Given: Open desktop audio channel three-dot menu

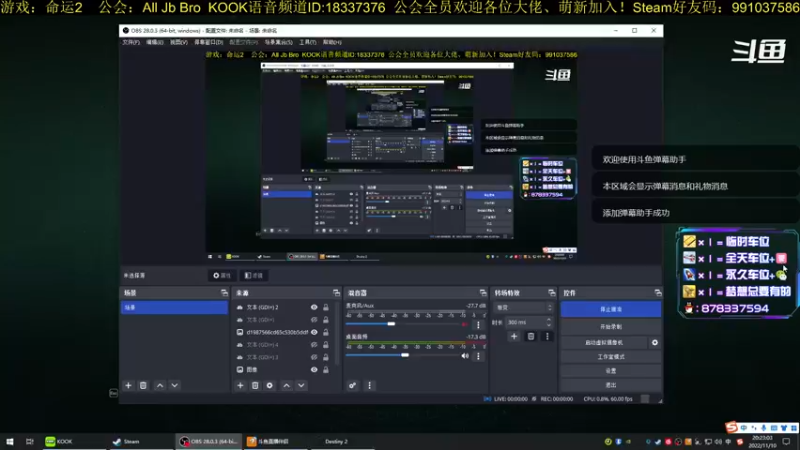Looking at the screenshot, I should tap(478, 356).
